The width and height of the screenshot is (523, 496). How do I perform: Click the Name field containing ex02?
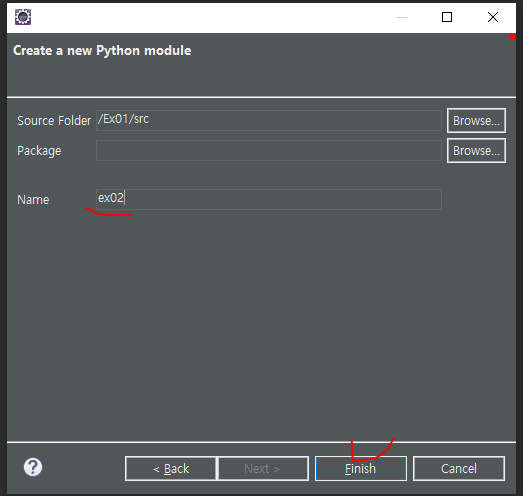[x=269, y=199]
